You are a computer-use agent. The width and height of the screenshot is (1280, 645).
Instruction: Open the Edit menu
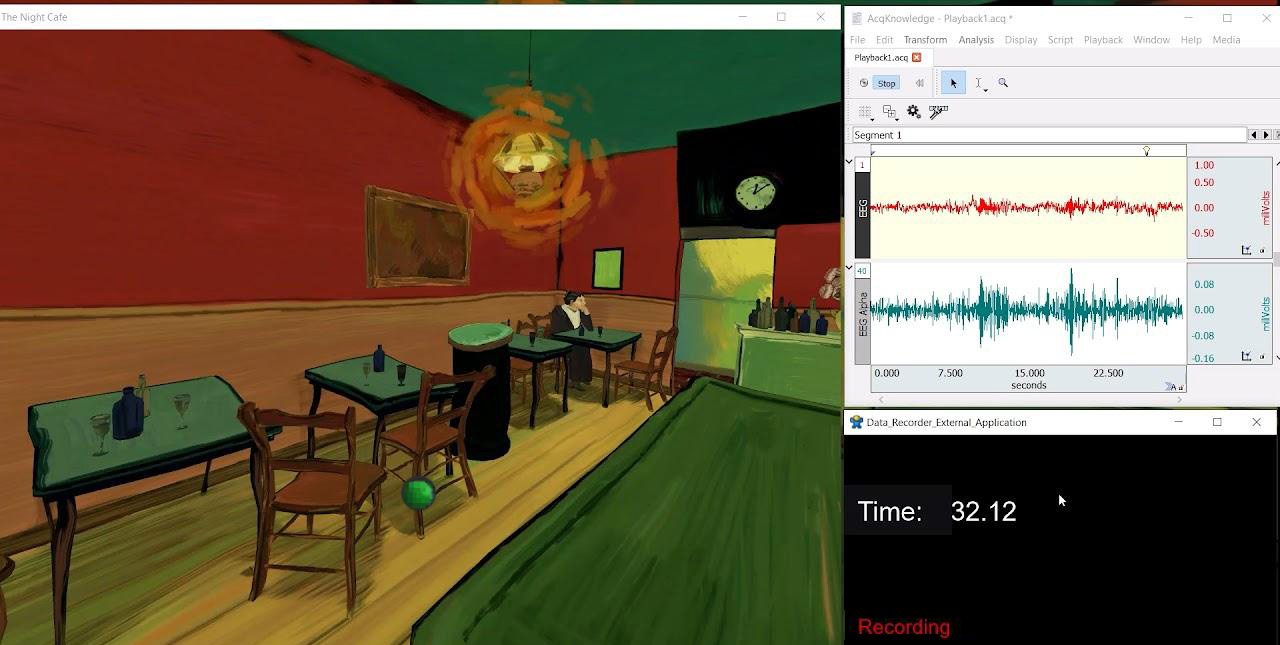885,40
